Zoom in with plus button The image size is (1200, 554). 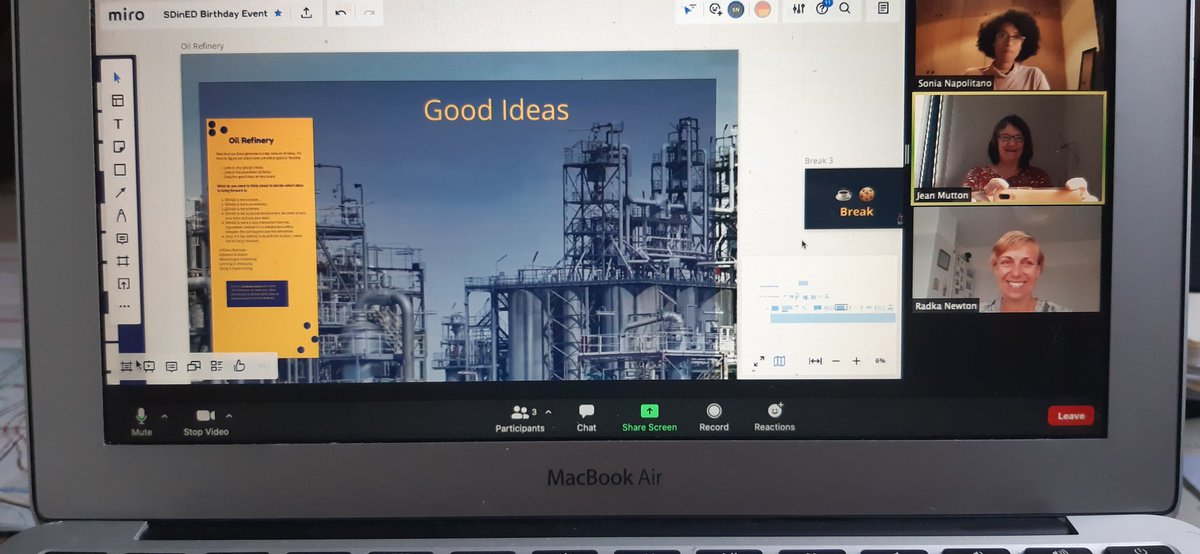click(856, 360)
